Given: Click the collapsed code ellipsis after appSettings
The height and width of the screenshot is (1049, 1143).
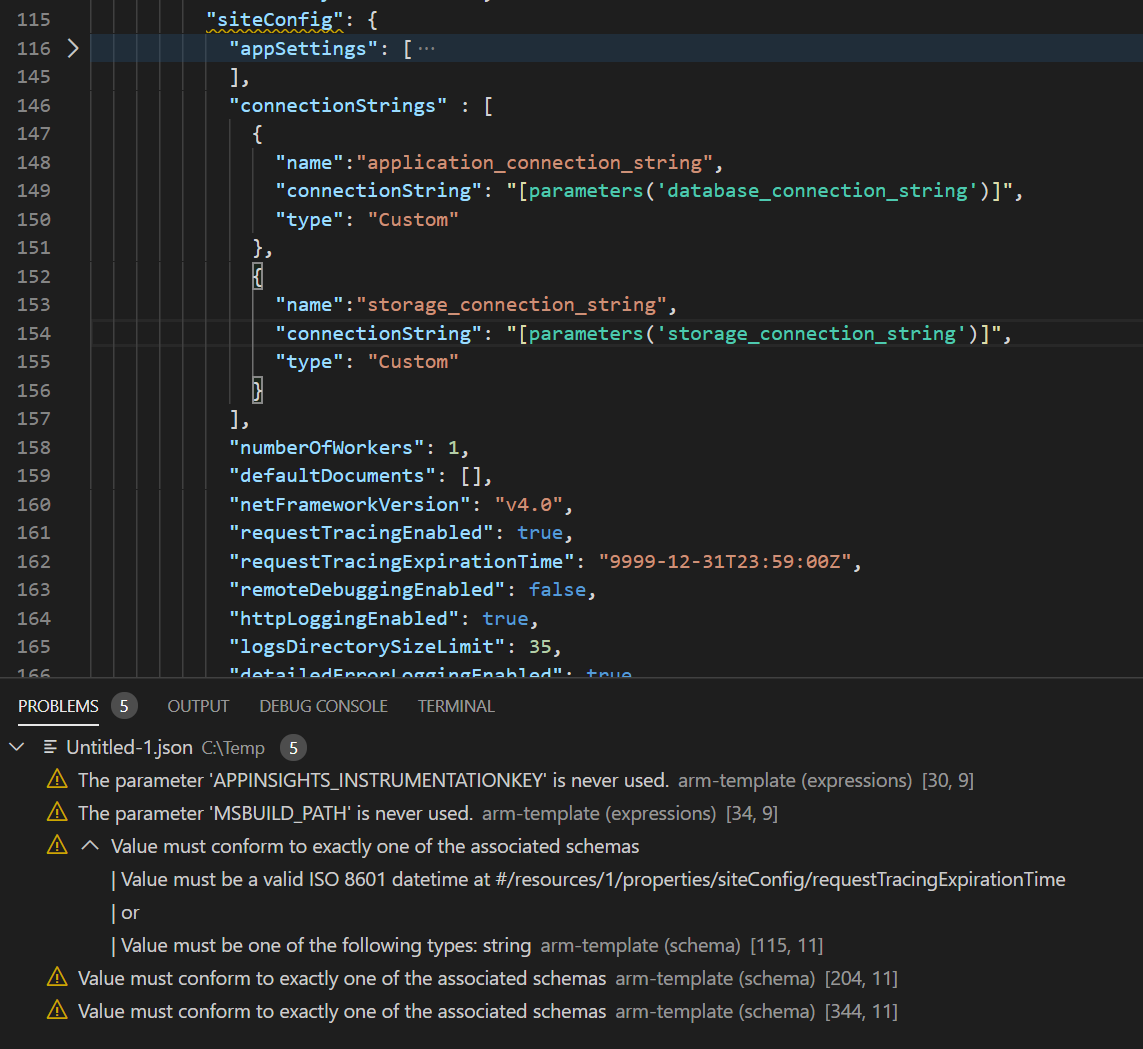Looking at the screenshot, I should coord(430,47).
